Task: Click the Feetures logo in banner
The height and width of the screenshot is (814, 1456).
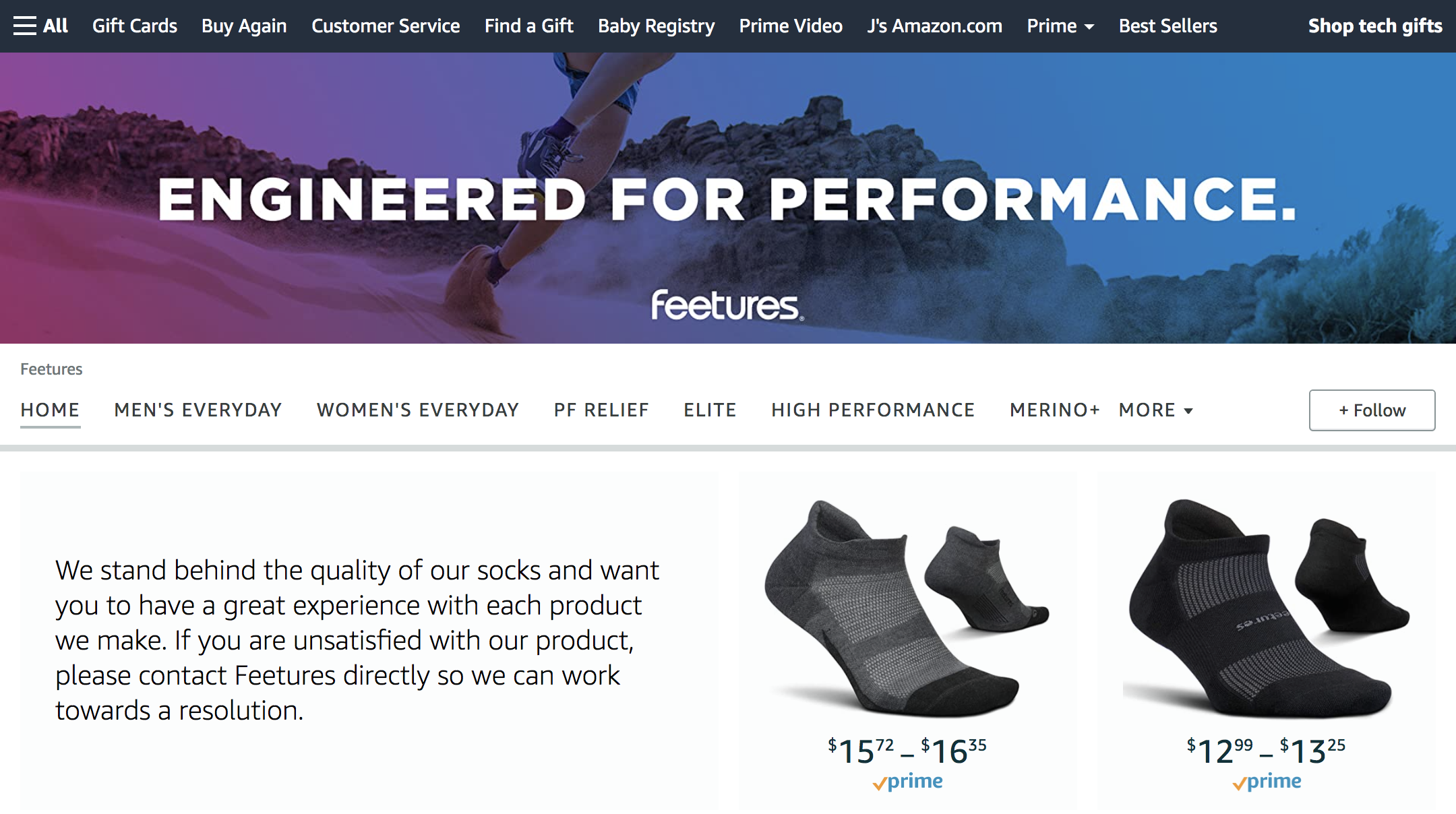Action: (x=727, y=305)
